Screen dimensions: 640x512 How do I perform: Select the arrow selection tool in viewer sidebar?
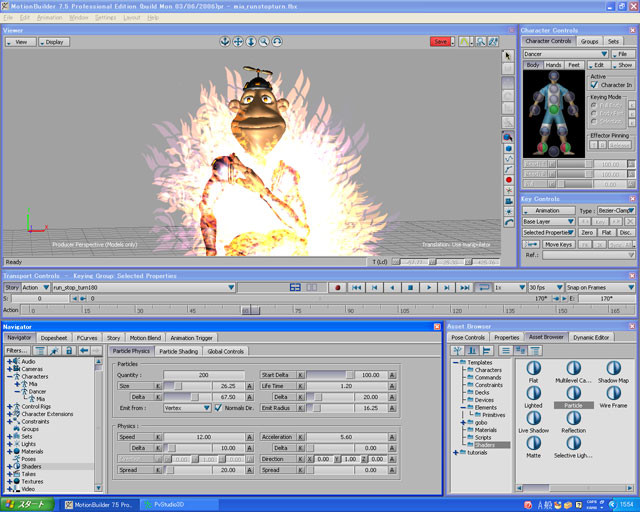[x=508, y=56]
